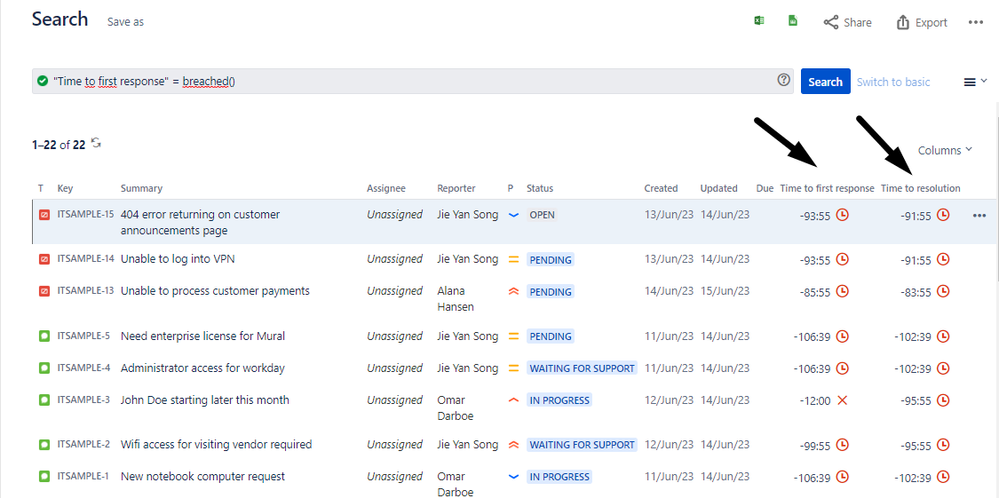Screen dimensions: 999x498
Task: Sort by the Updated column header
Action: coord(719,189)
